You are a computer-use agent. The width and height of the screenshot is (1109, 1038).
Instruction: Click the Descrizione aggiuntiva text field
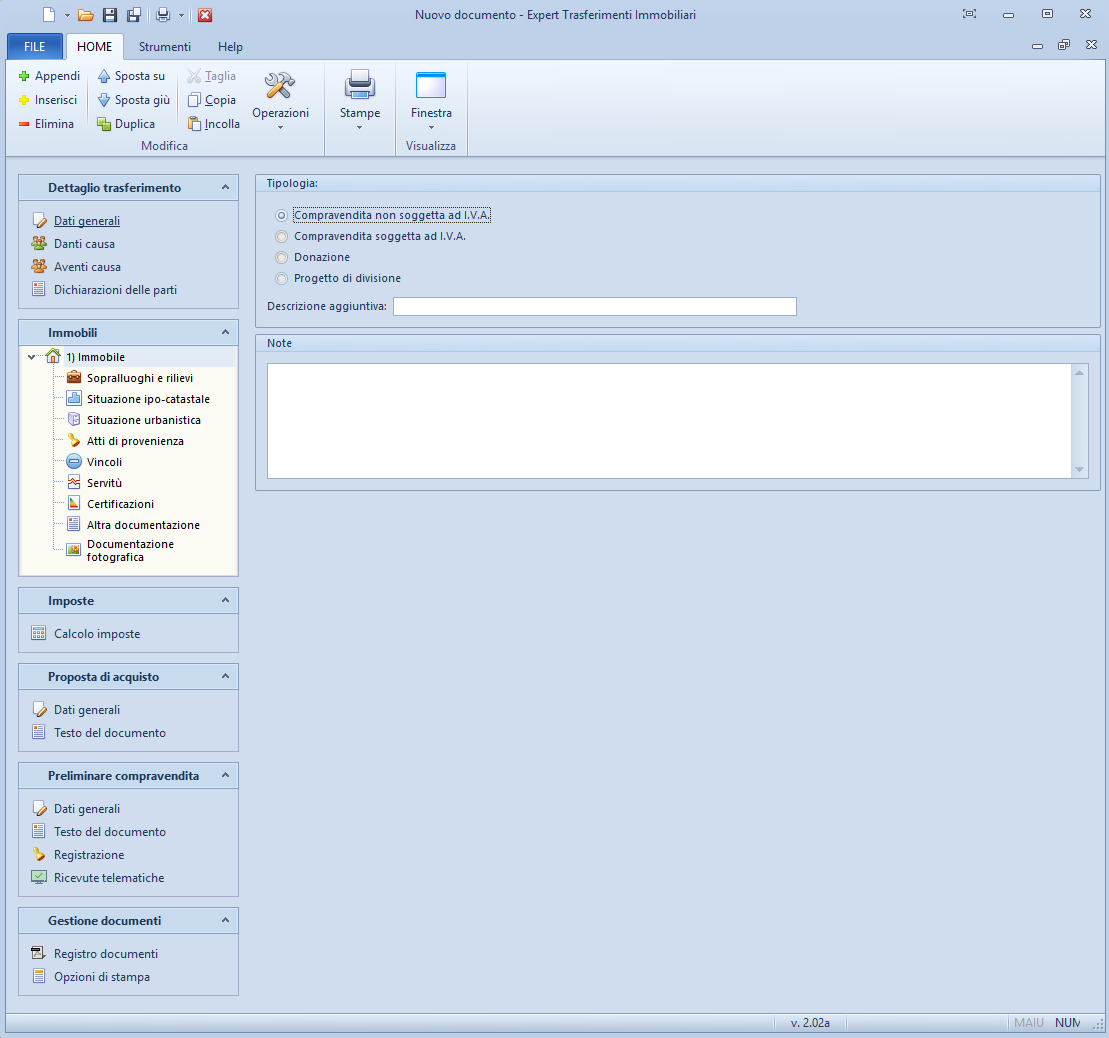[594, 306]
